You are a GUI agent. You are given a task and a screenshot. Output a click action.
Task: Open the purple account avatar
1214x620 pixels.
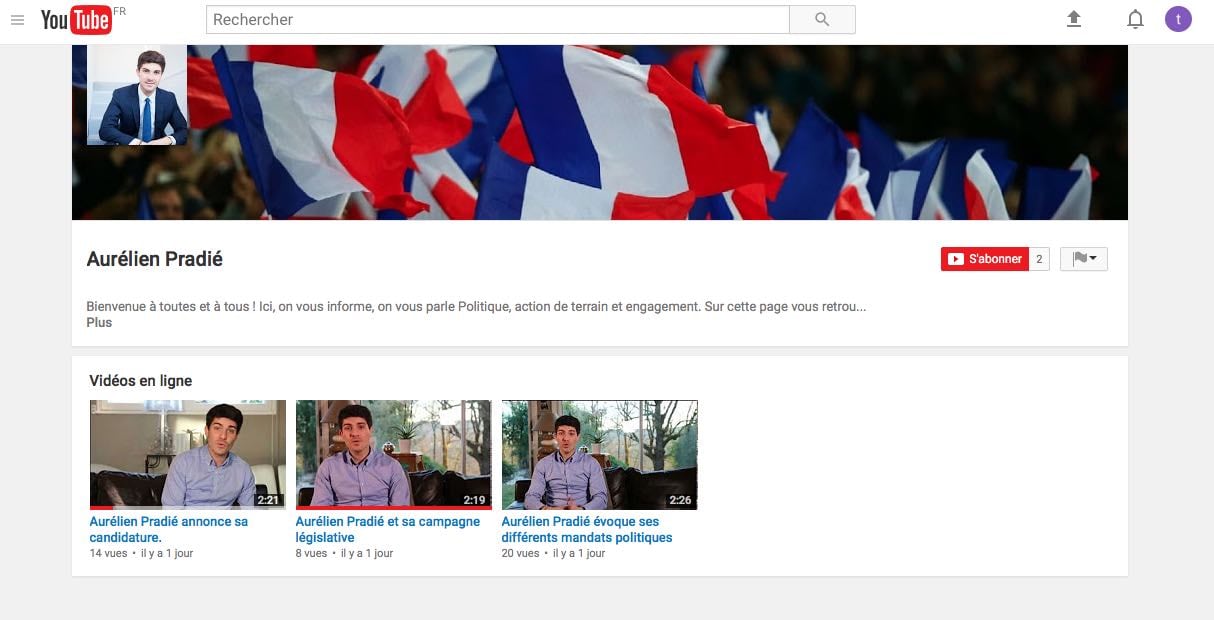pyautogui.click(x=1178, y=19)
